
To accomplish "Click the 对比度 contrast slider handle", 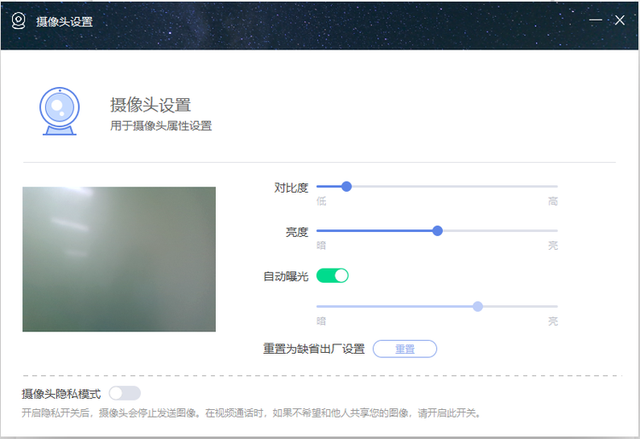I will tap(347, 186).
